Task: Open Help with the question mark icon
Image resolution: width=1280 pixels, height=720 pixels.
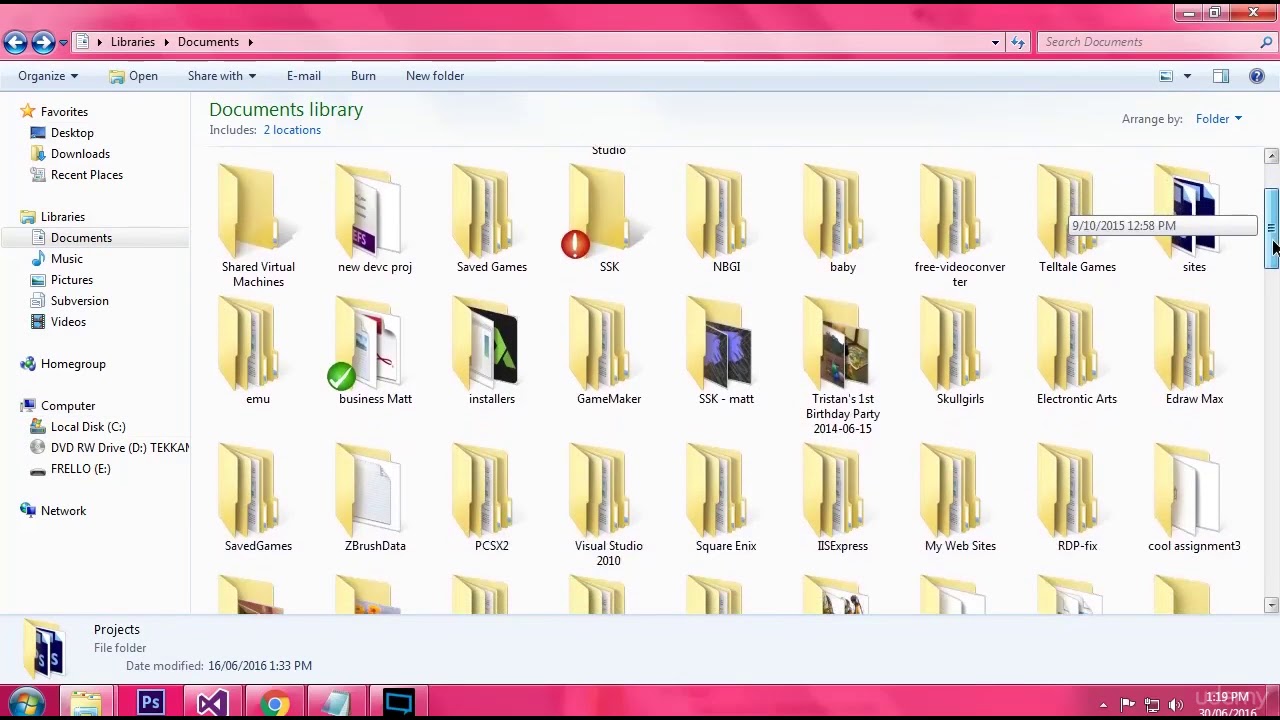Action: (x=1257, y=76)
